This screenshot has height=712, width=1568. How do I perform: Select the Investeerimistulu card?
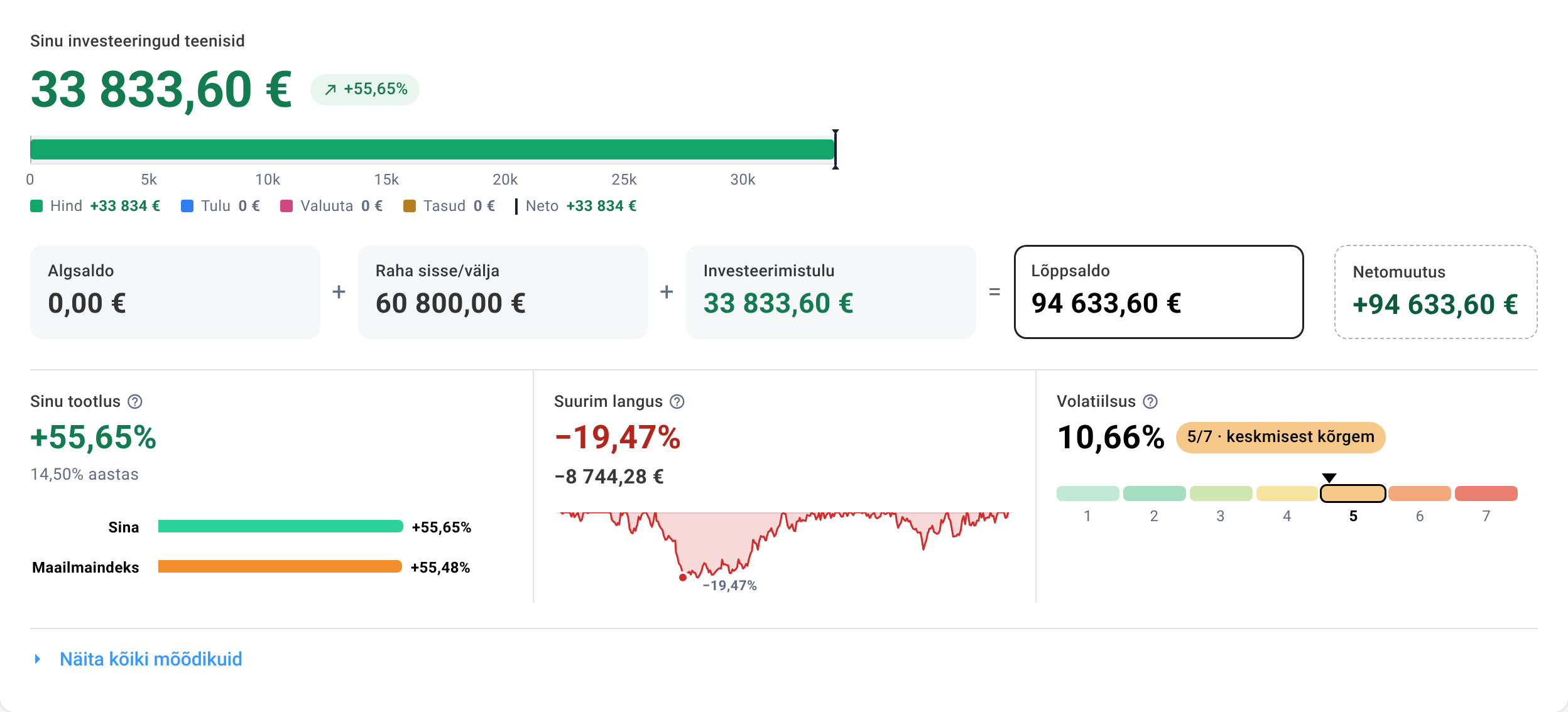point(831,292)
